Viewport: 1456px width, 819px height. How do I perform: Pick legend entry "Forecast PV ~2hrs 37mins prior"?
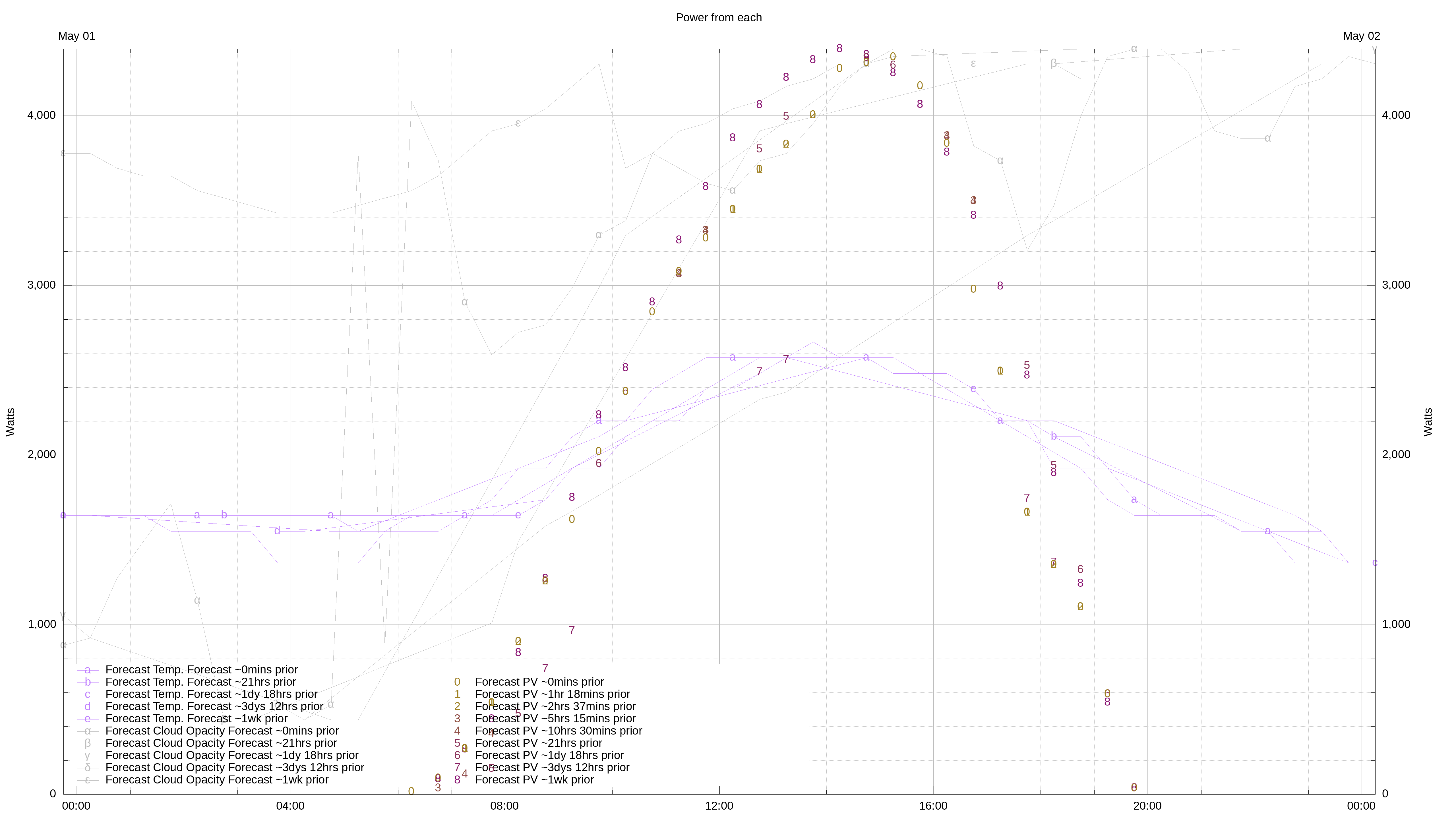coord(555,706)
